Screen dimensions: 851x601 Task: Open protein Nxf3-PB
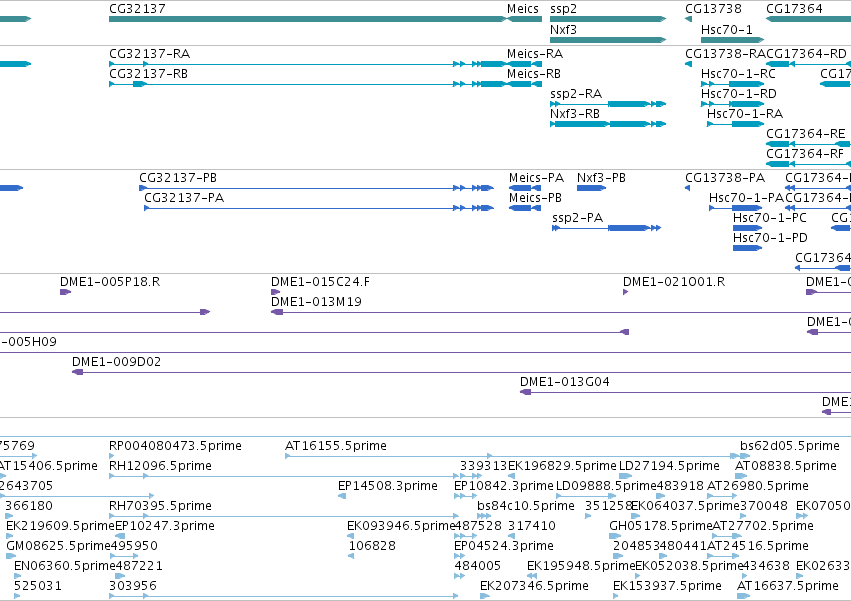pos(601,178)
